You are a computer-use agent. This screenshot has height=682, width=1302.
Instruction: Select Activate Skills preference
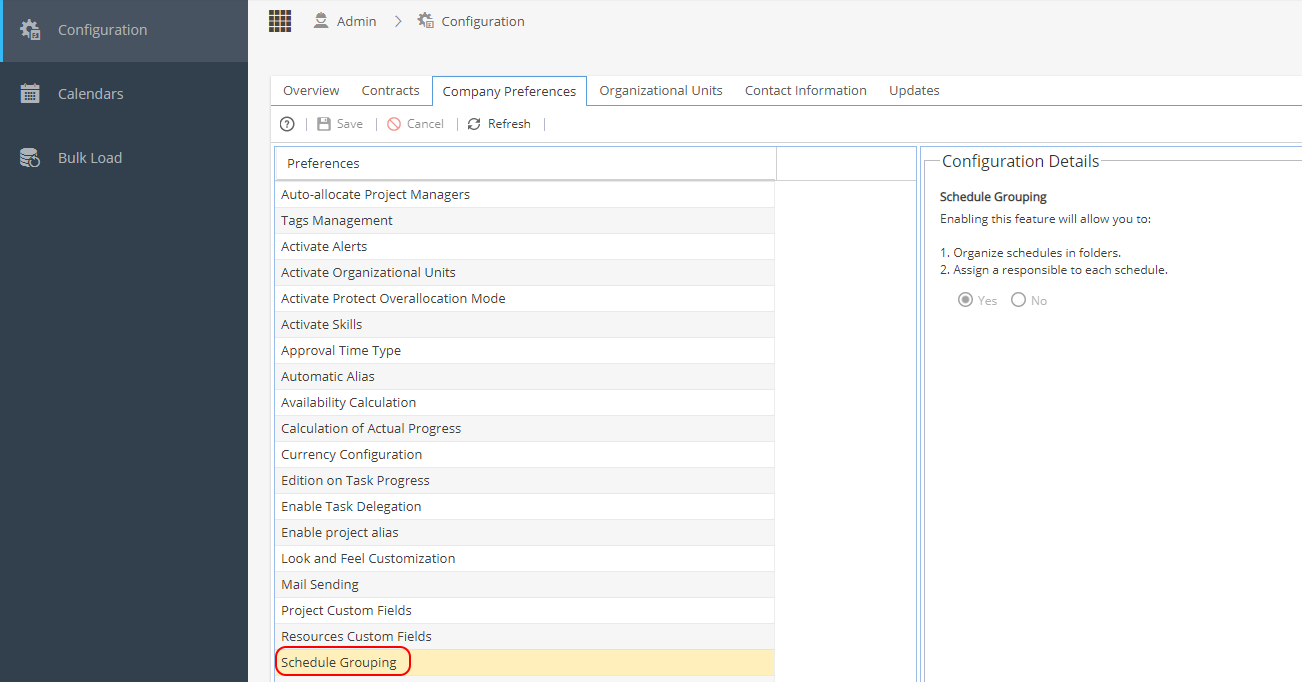pyautogui.click(x=524, y=325)
